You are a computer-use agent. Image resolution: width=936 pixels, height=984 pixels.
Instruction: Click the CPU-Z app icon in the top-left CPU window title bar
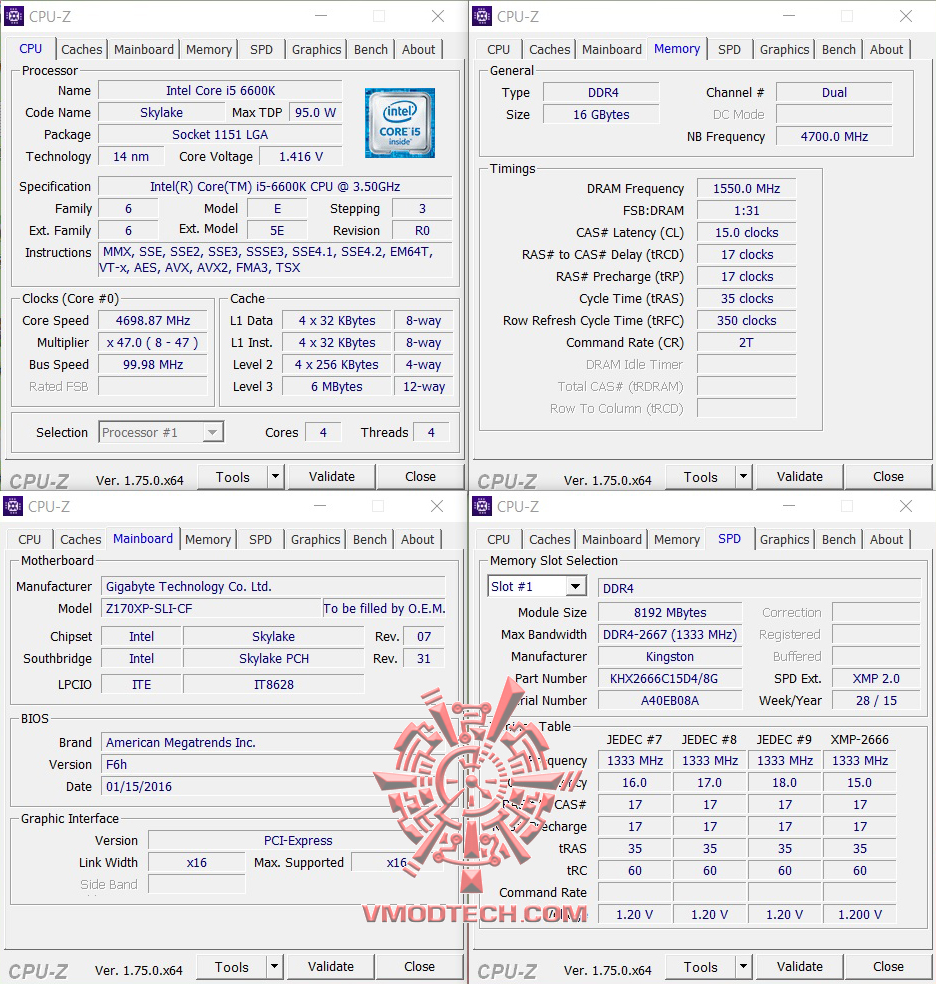point(14,16)
